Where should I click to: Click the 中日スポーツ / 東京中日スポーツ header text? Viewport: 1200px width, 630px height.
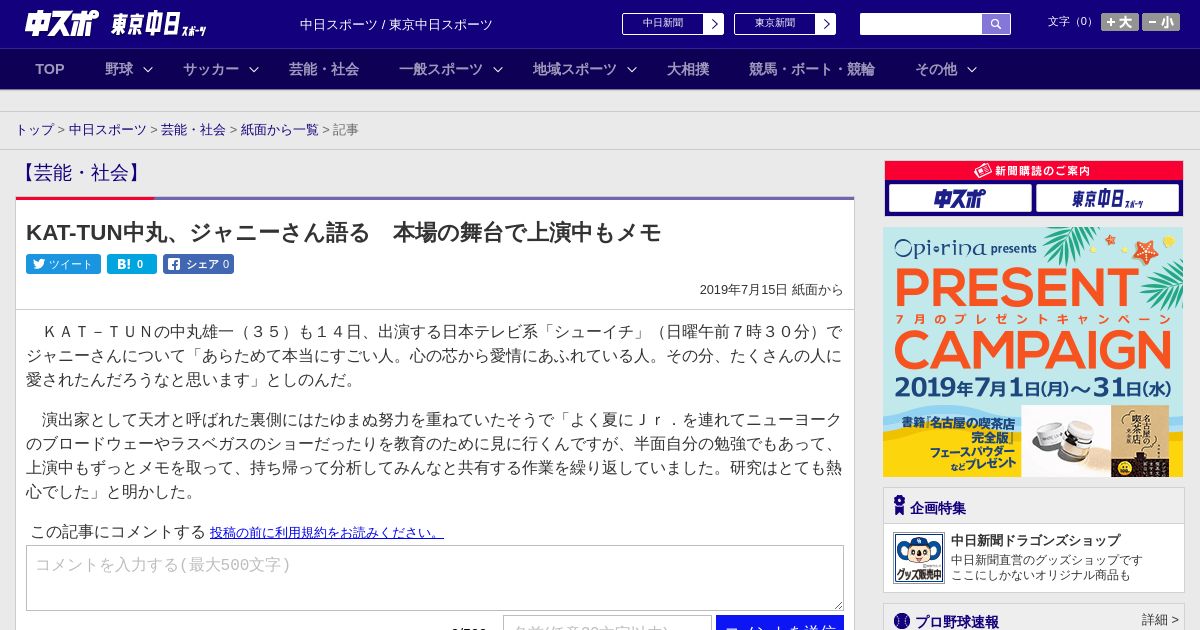(x=396, y=24)
